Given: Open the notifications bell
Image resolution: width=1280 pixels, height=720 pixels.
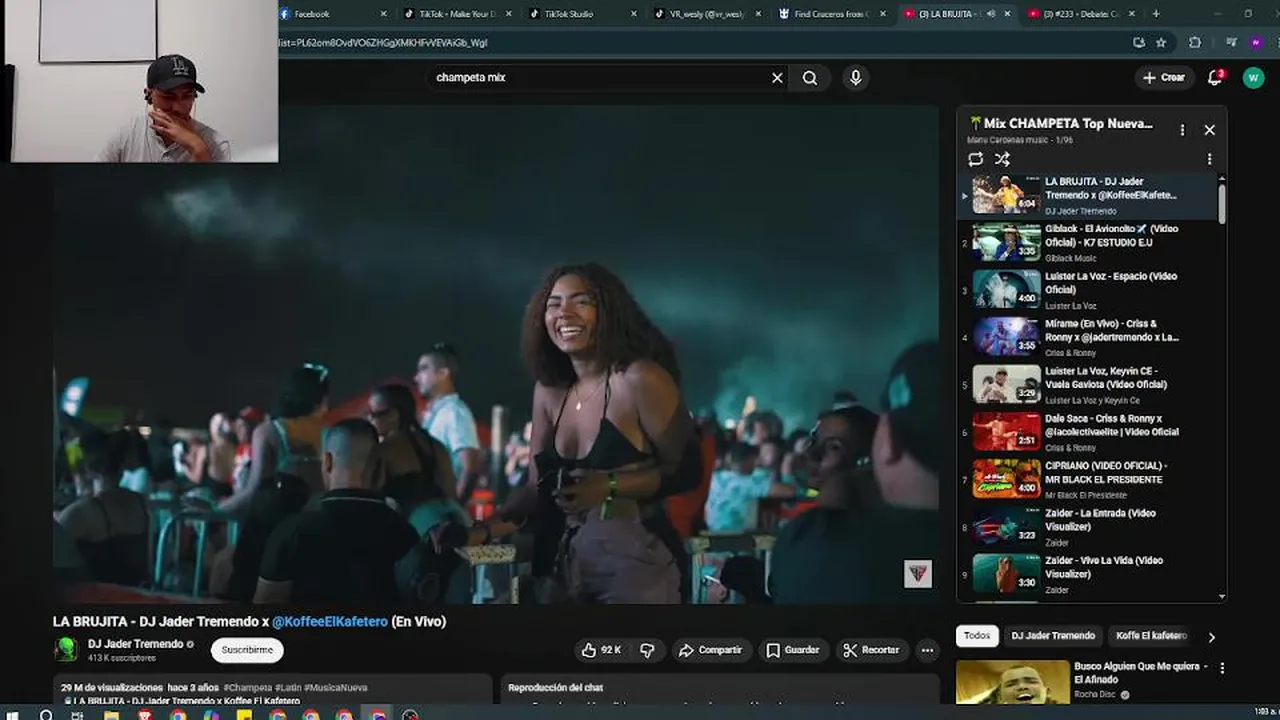Looking at the screenshot, I should pos(1215,77).
